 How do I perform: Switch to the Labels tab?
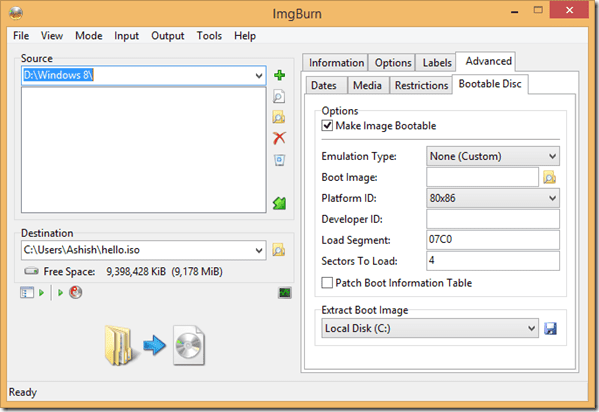(x=437, y=63)
